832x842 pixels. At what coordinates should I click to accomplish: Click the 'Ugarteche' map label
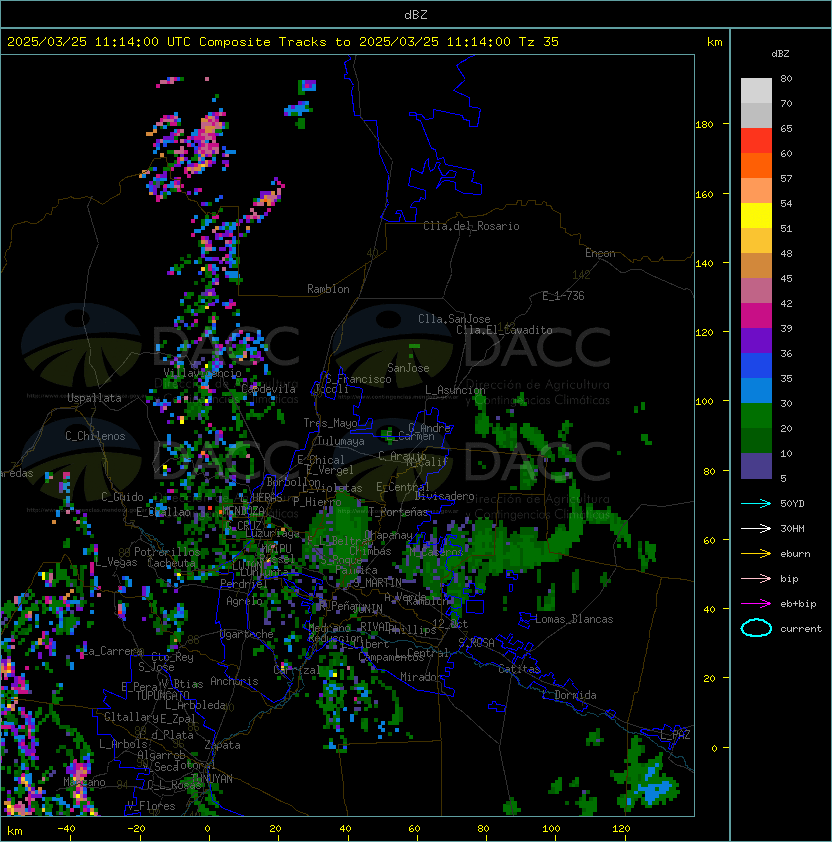(247, 634)
